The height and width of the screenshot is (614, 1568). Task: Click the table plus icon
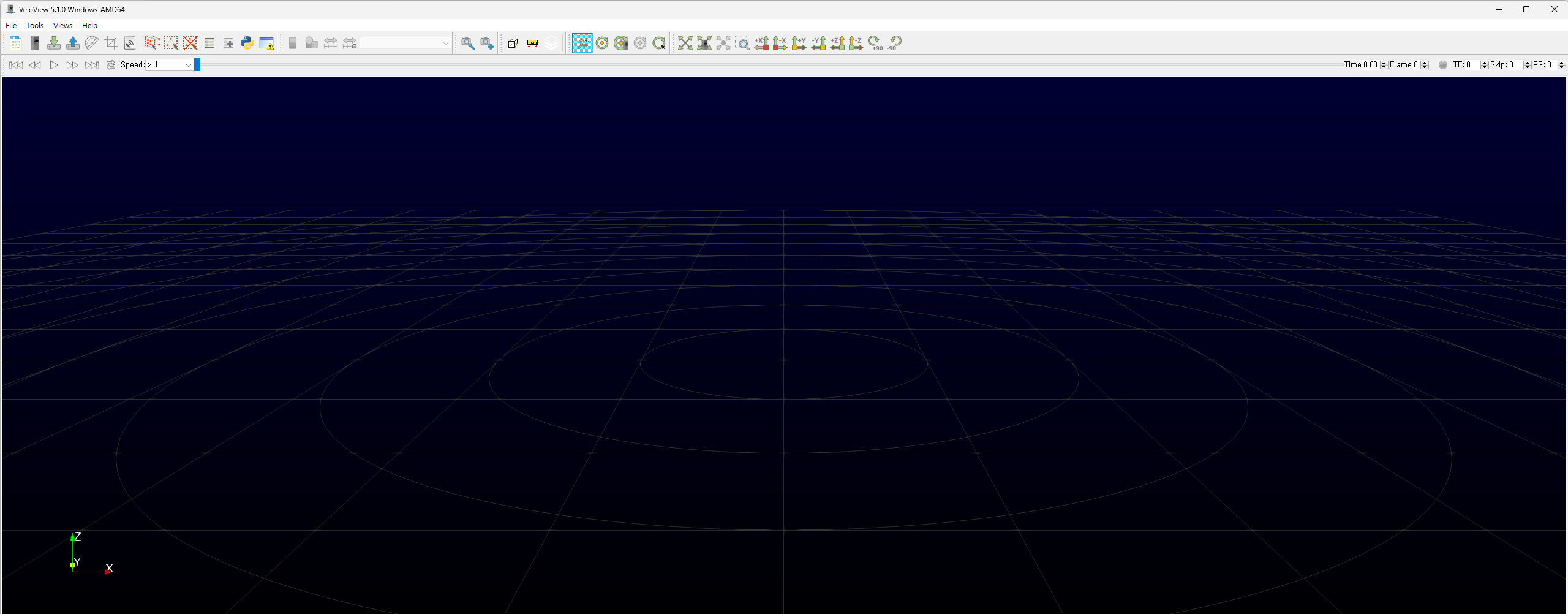pos(228,43)
